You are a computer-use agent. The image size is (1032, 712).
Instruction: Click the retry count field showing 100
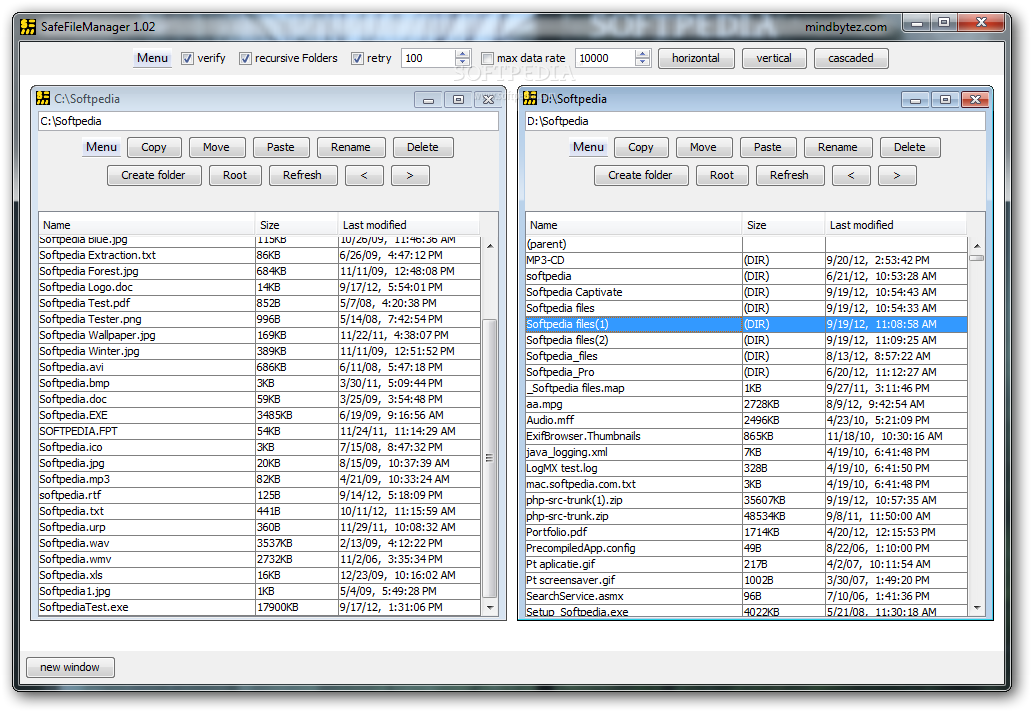pos(428,58)
